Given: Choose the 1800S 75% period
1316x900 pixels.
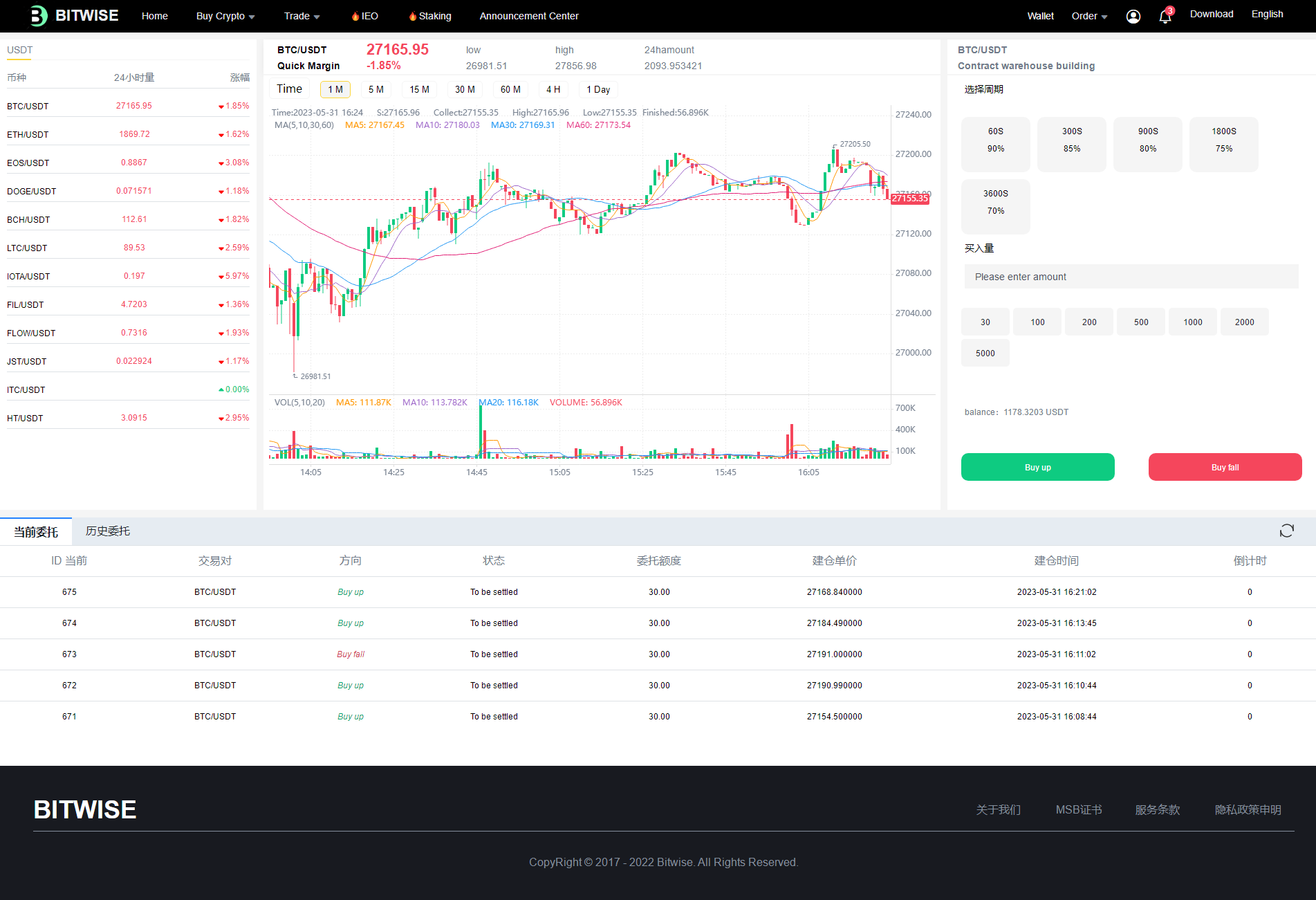Looking at the screenshot, I should coord(1224,144).
